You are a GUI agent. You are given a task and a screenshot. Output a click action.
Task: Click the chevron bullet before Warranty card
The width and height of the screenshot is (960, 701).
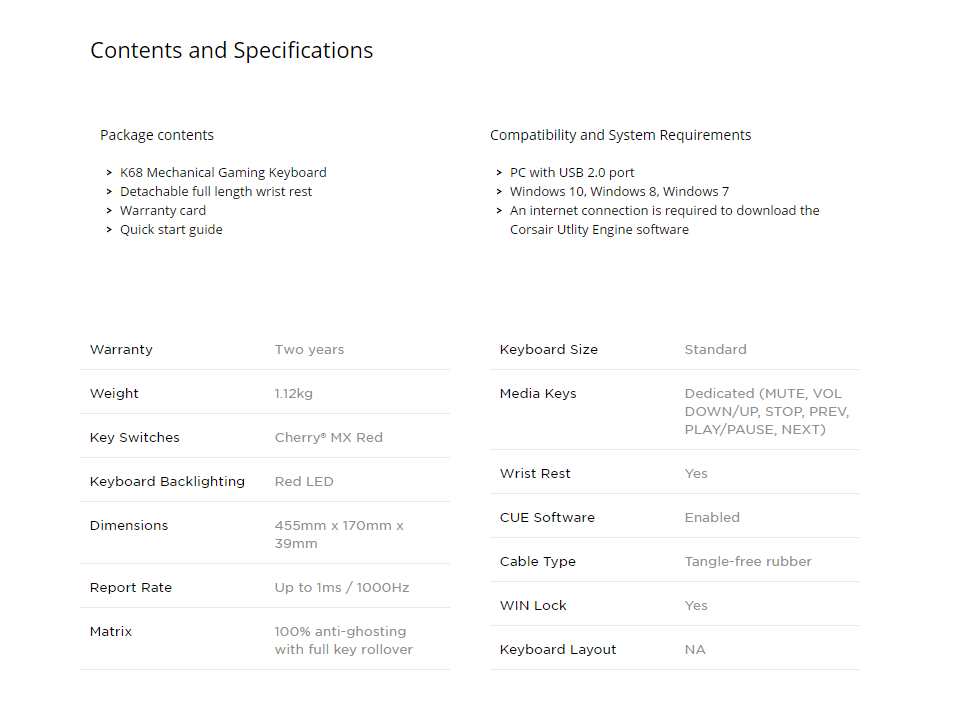point(109,211)
